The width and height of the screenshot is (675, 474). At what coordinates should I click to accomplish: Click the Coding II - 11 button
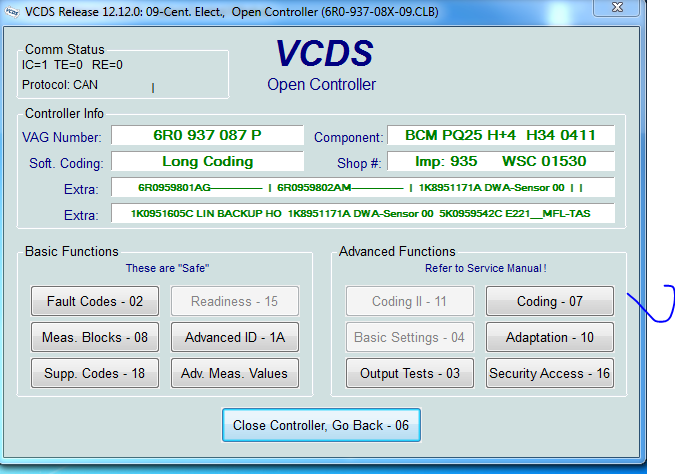coord(409,301)
